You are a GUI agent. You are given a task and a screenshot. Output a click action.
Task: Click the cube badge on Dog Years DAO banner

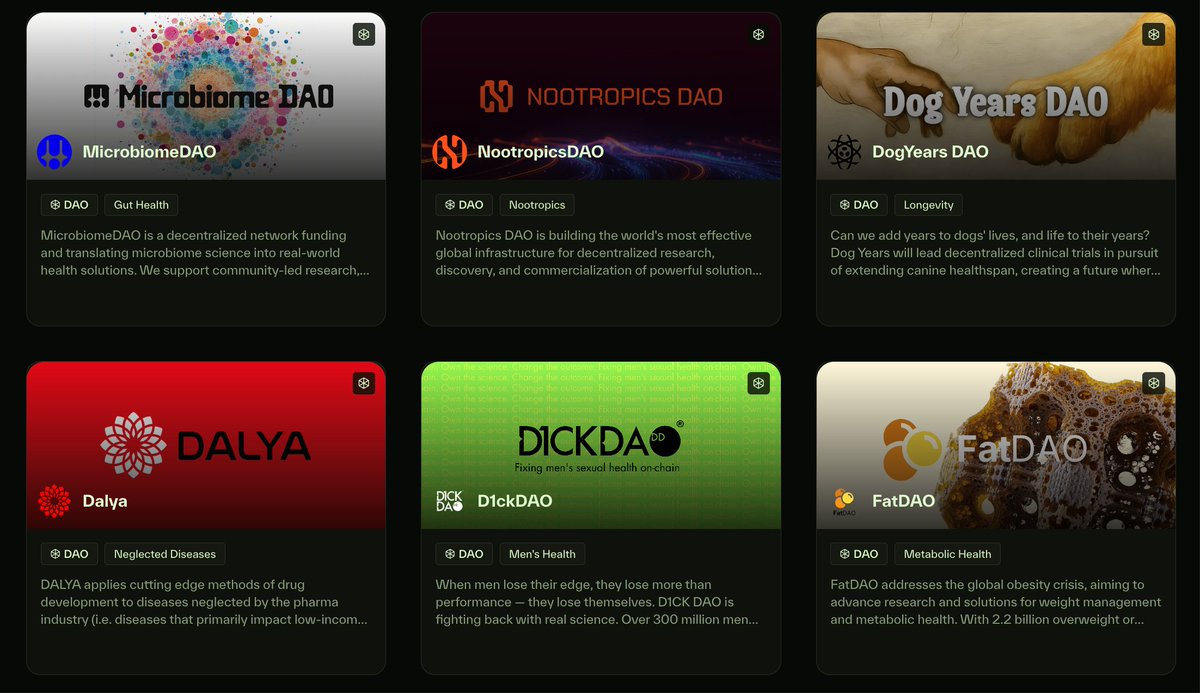(1154, 34)
